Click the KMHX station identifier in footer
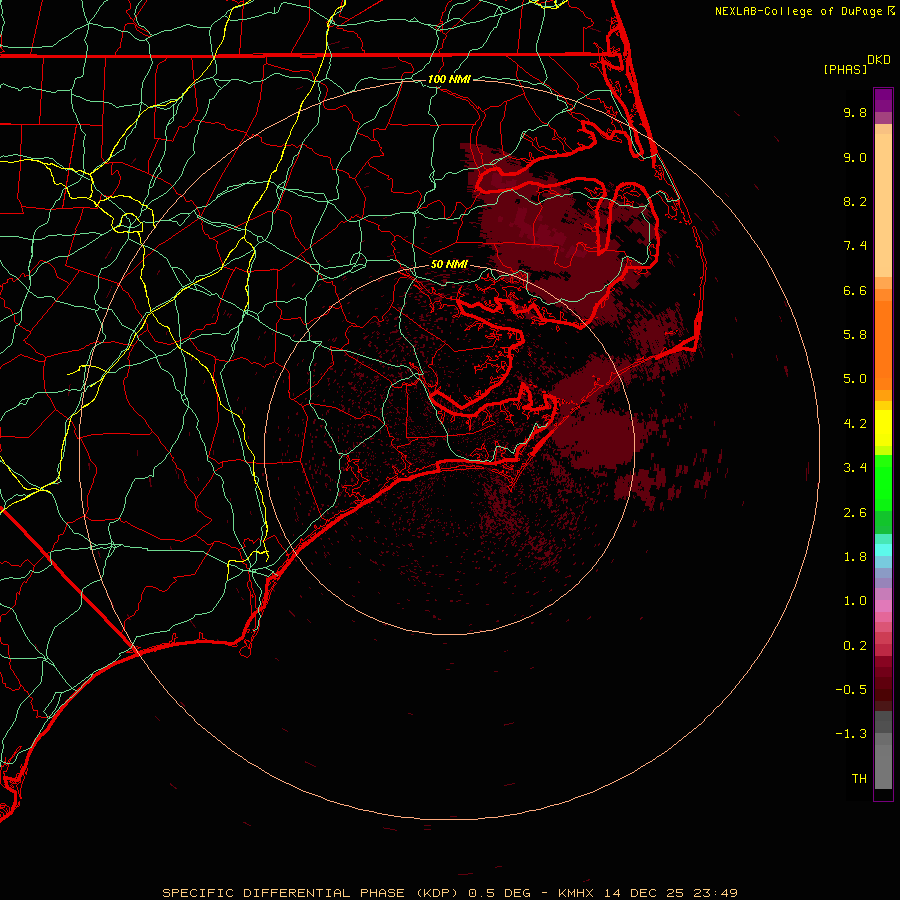The height and width of the screenshot is (900, 900). click(x=576, y=893)
